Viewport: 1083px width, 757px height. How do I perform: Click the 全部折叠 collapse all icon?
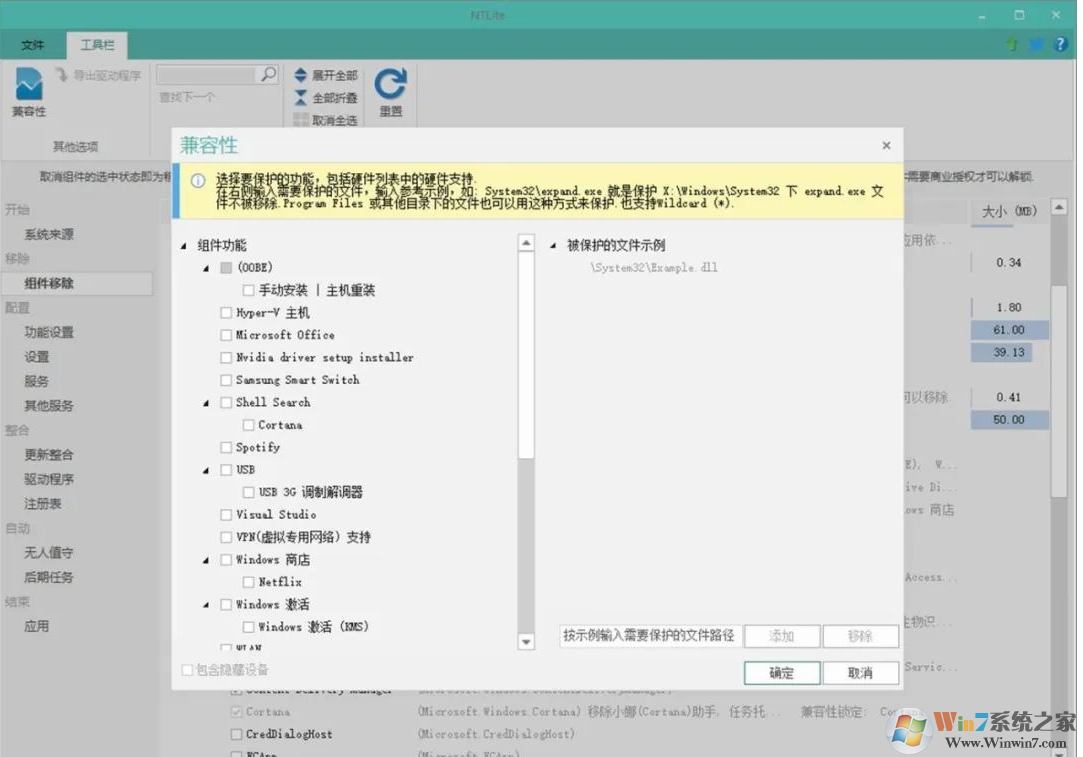coord(300,97)
